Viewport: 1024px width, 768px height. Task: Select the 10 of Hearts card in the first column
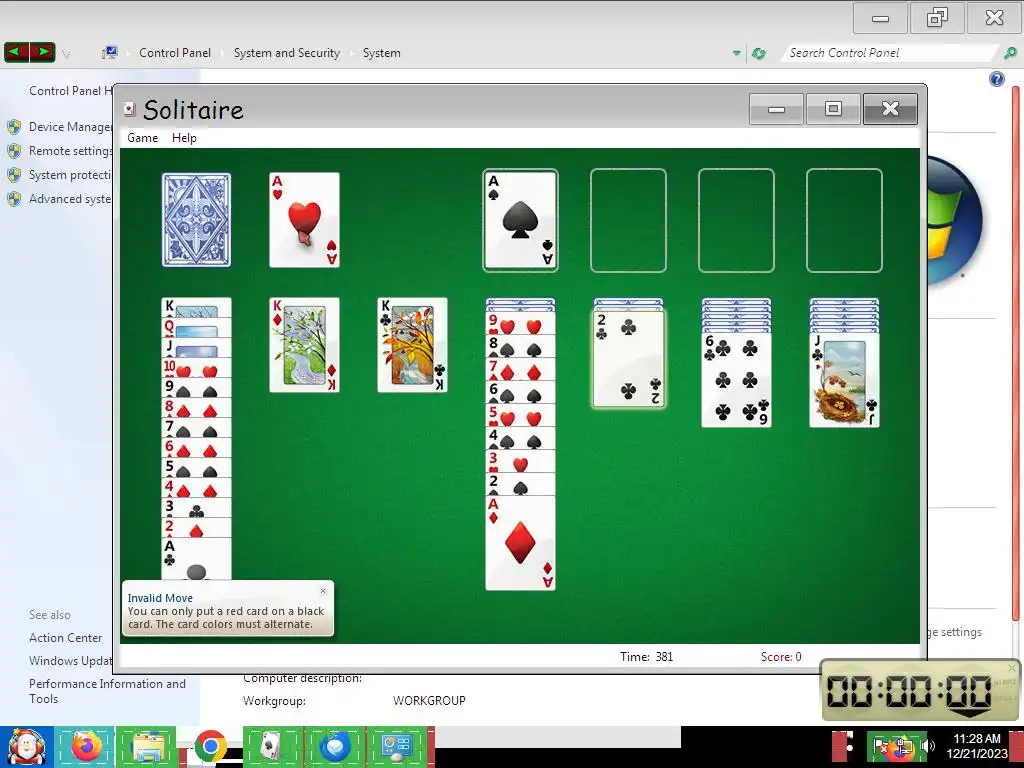pyautogui.click(x=197, y=368)
